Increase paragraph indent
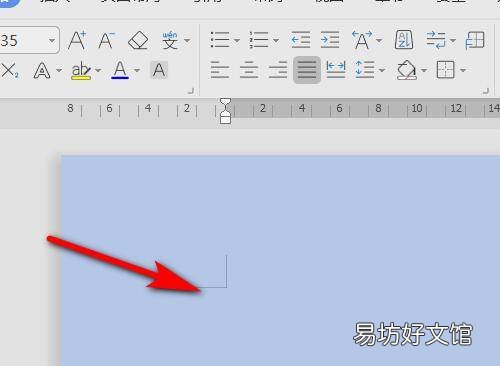 pyautogui.click(x=330, y=40)
